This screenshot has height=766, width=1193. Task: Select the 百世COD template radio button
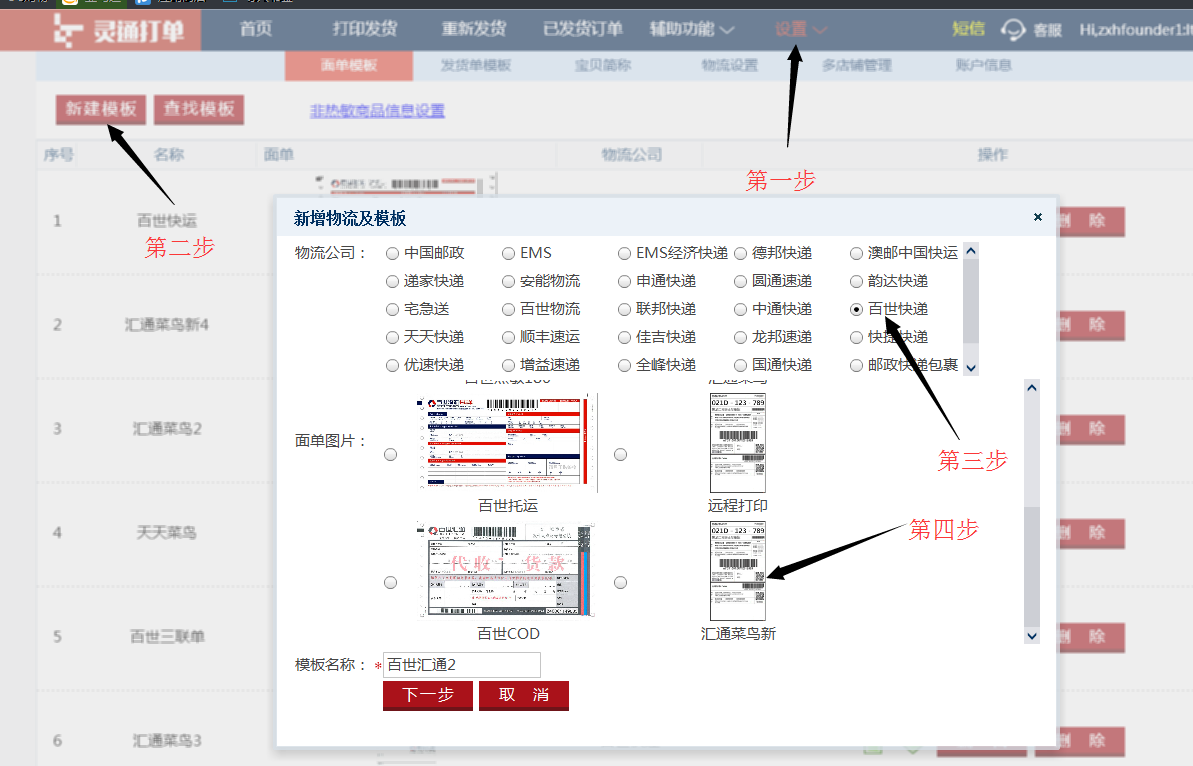390,582
